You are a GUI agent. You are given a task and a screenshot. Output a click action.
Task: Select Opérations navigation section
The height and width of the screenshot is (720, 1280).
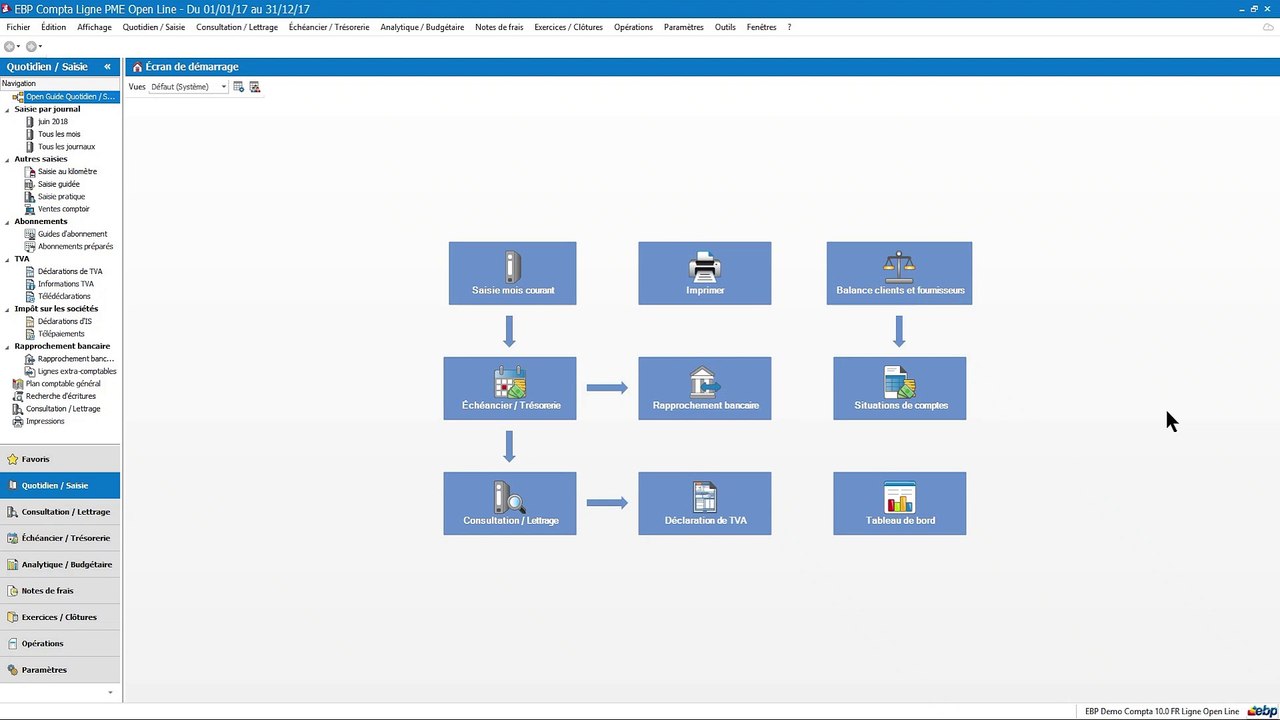coord(60,643)
